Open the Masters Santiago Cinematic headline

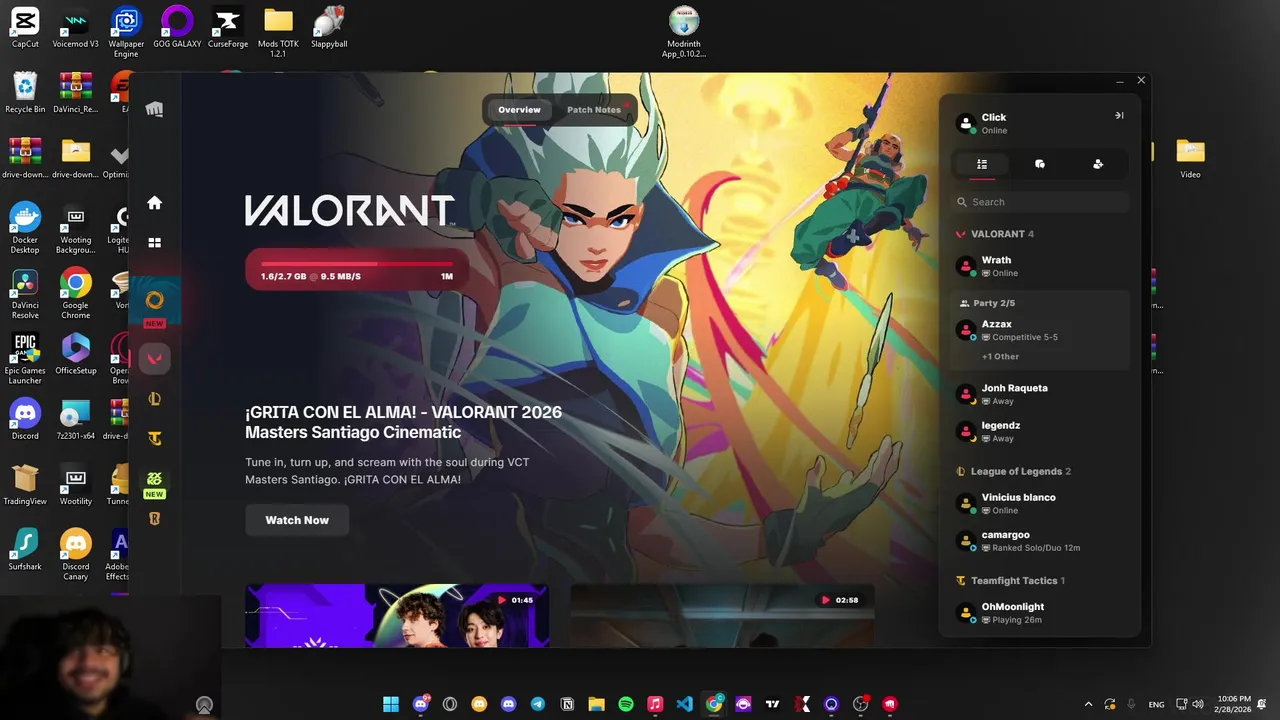(x=403, y=422)
